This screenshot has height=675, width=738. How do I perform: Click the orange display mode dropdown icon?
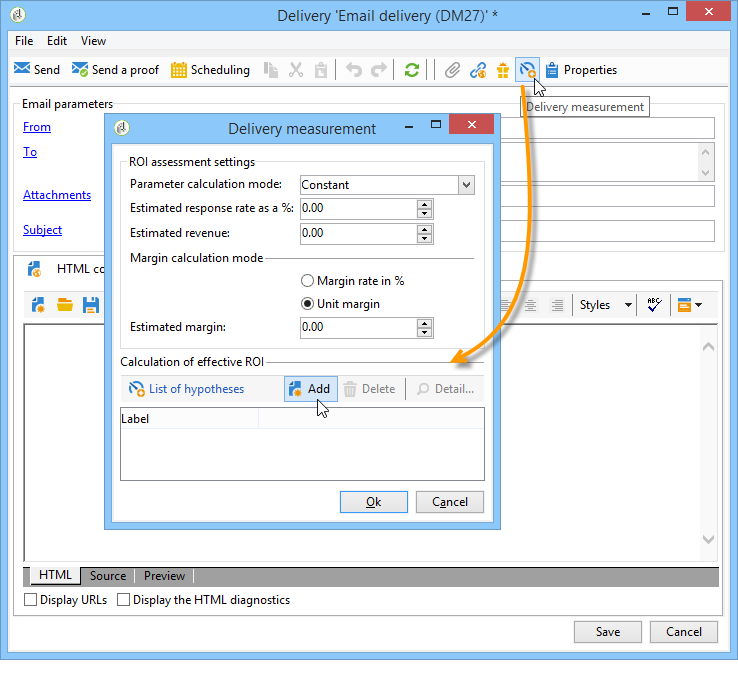point(690,305)
